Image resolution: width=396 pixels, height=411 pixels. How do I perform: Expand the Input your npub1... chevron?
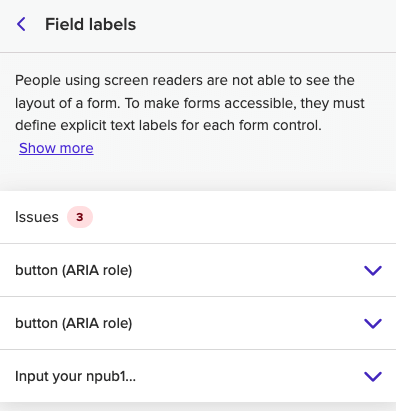(373, 376)
